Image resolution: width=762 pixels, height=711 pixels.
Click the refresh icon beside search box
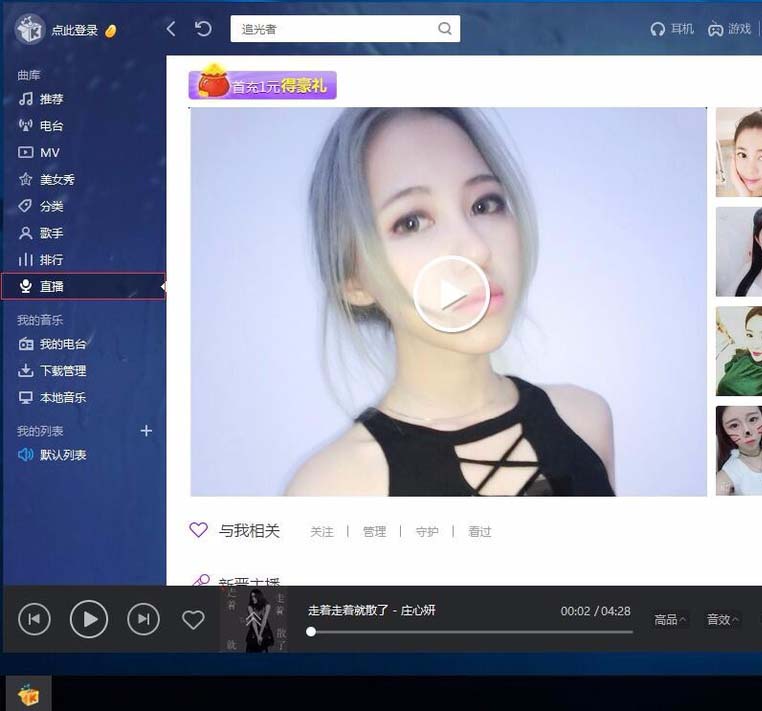(203, 29)
